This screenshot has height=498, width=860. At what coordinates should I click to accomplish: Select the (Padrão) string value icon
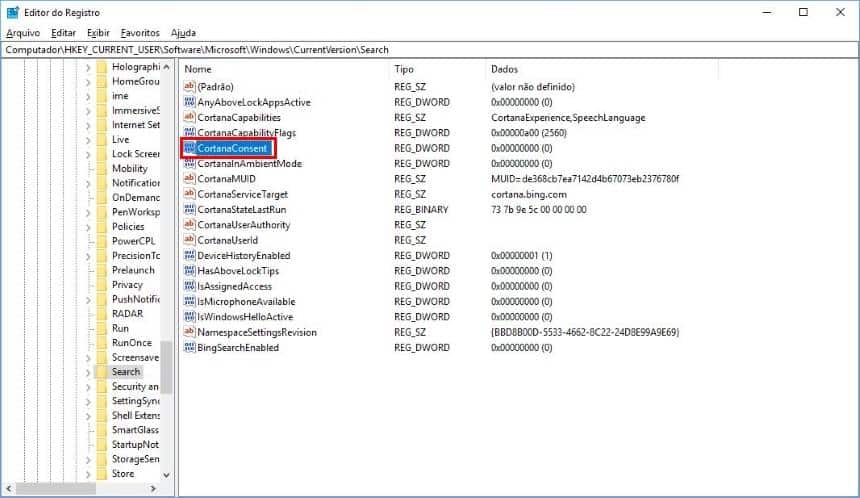coord(189,87)
